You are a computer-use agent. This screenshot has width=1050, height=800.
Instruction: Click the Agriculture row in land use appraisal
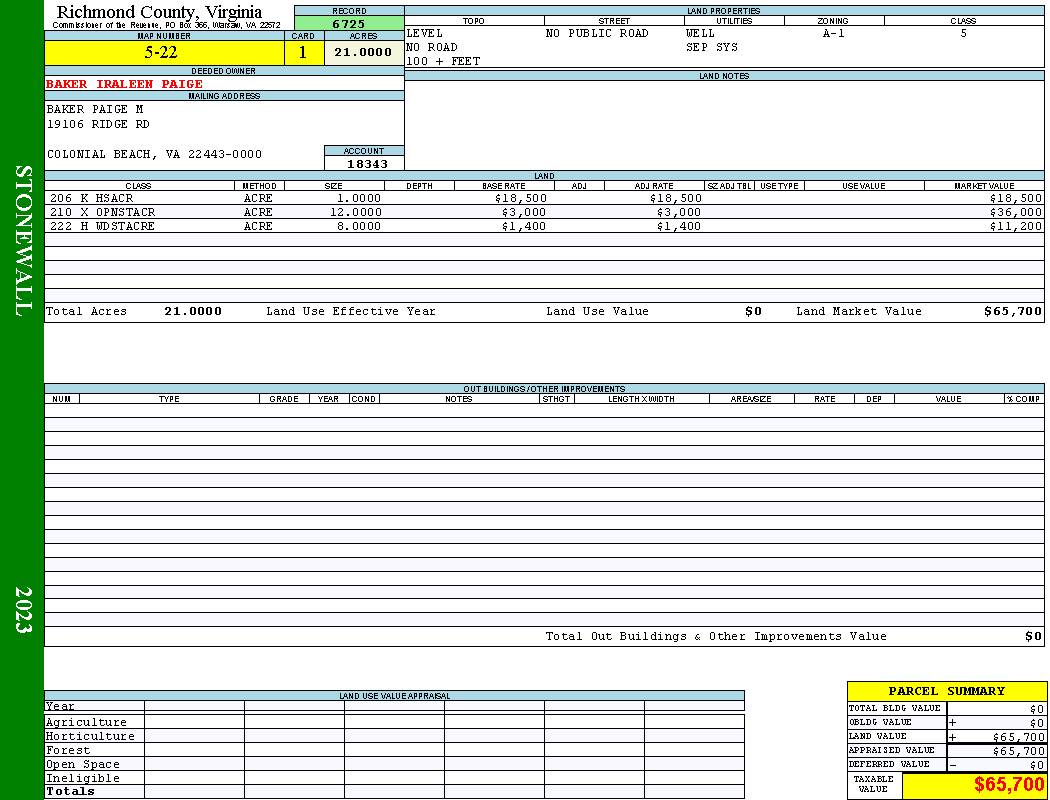click(x=394, y=722)
